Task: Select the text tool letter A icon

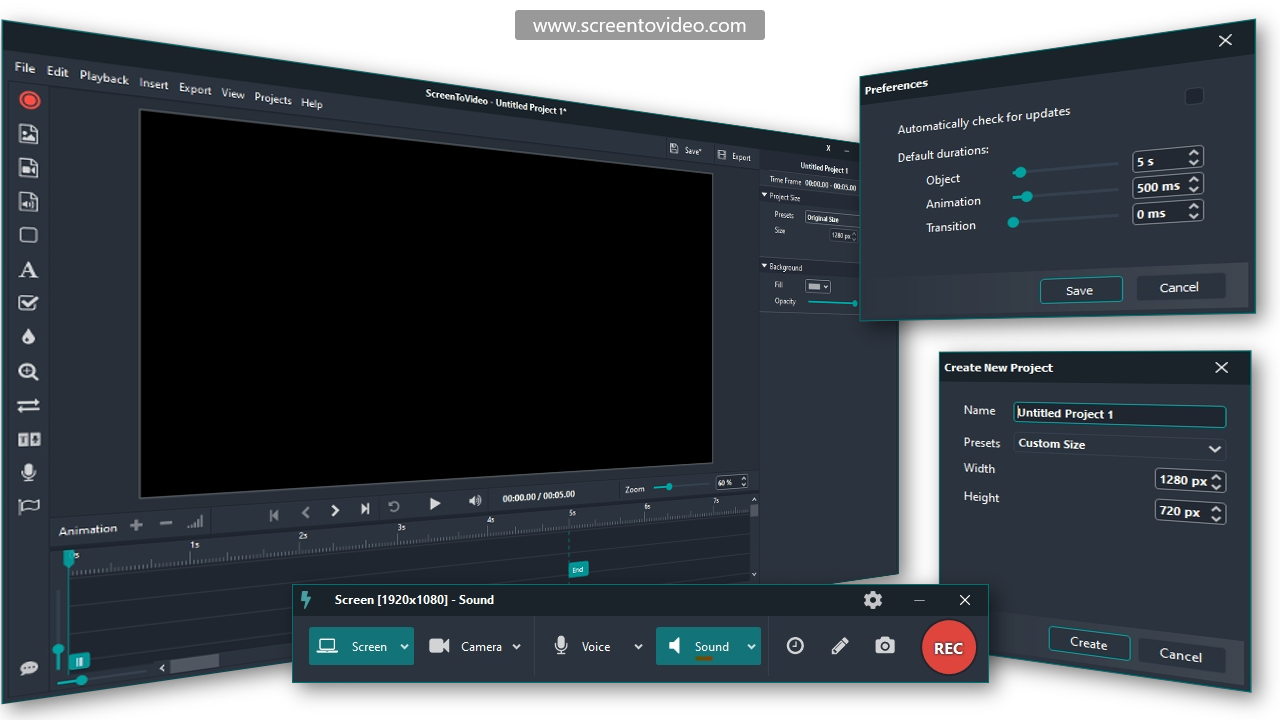Action: (29, 270)
